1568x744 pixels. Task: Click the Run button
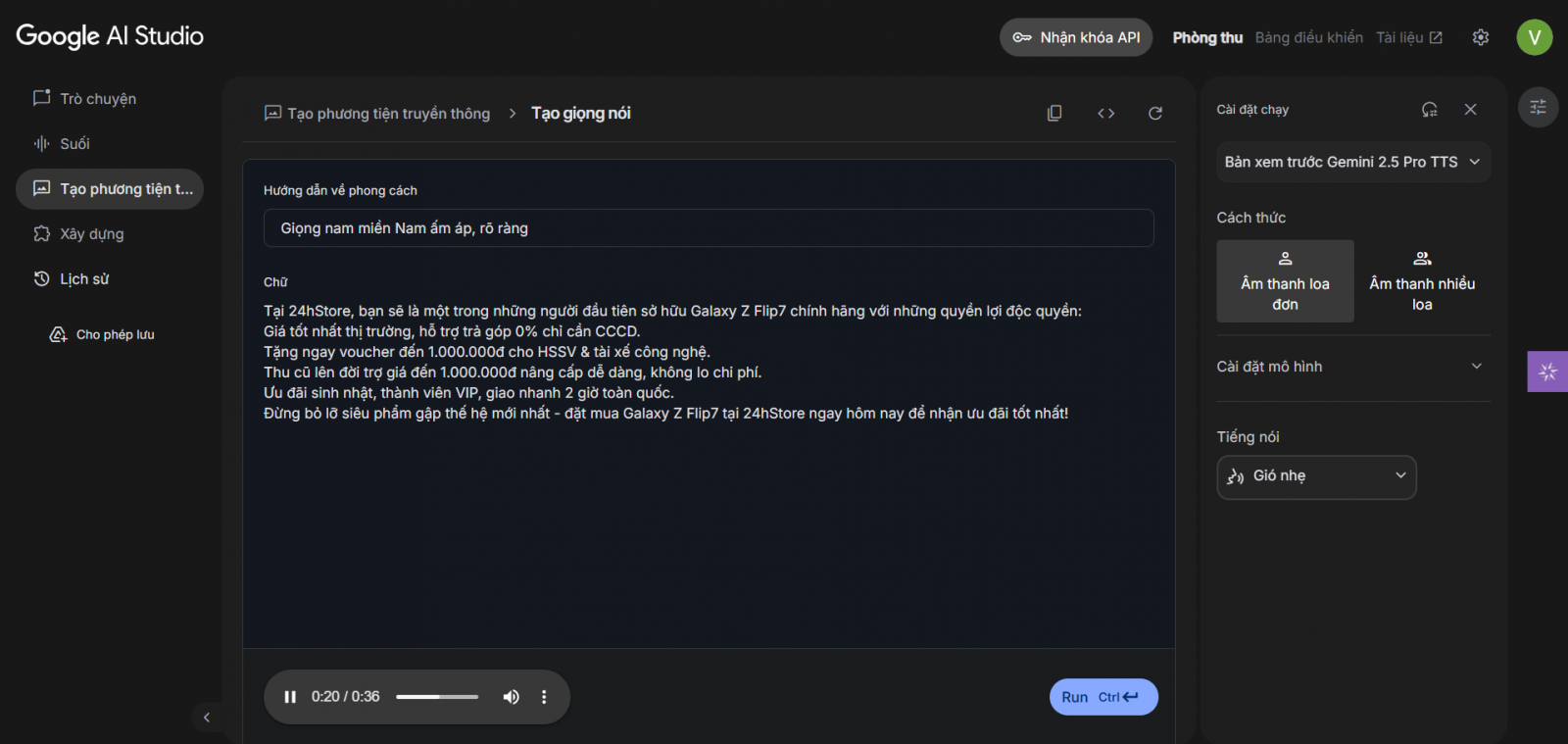point(1102,697)
